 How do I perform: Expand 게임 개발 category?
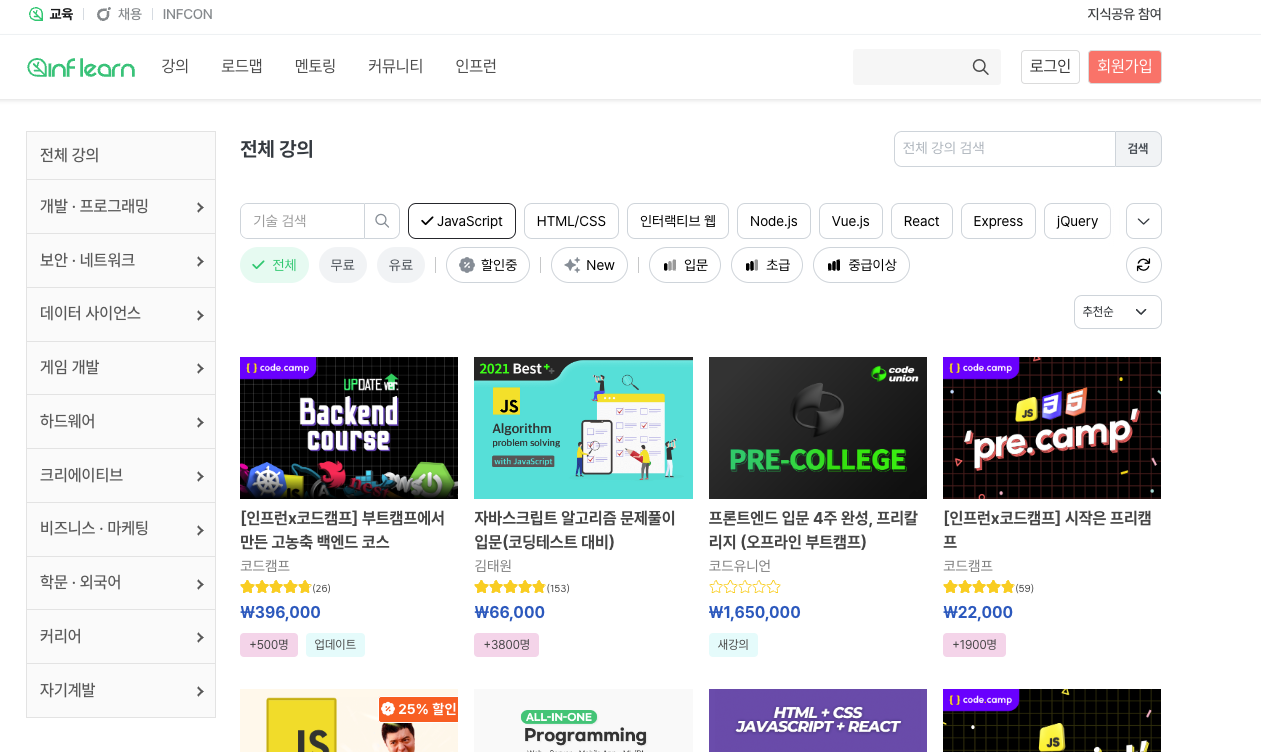(121, 368)
